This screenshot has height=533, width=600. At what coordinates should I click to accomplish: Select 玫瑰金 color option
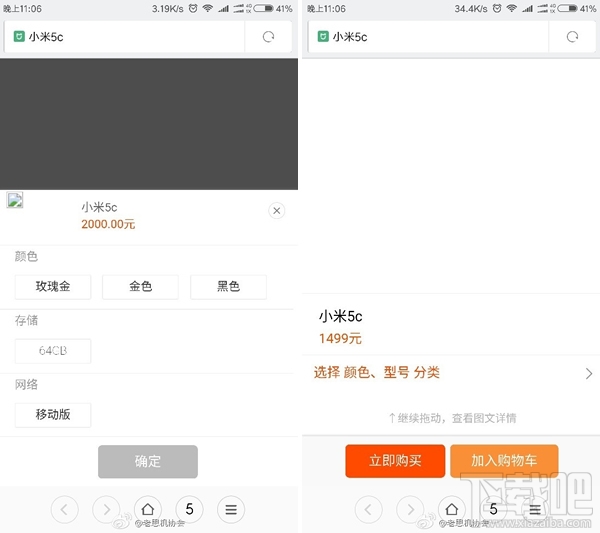point(53,287)
